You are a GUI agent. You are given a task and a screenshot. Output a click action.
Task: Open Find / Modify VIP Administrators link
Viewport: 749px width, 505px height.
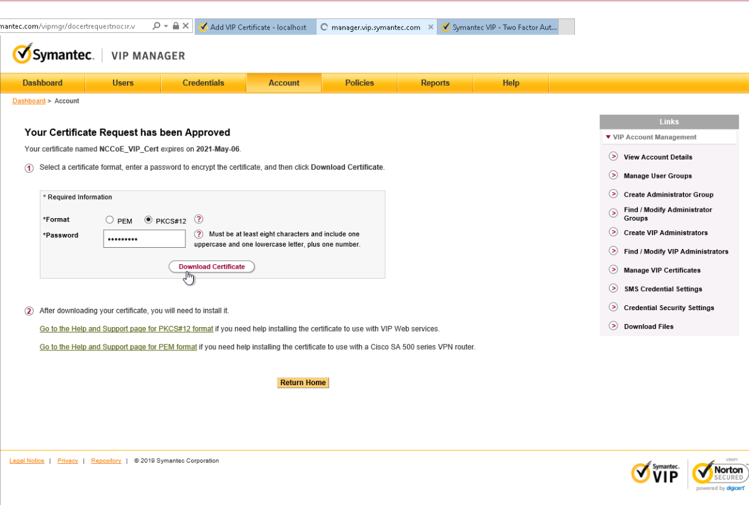coord(676,251)
